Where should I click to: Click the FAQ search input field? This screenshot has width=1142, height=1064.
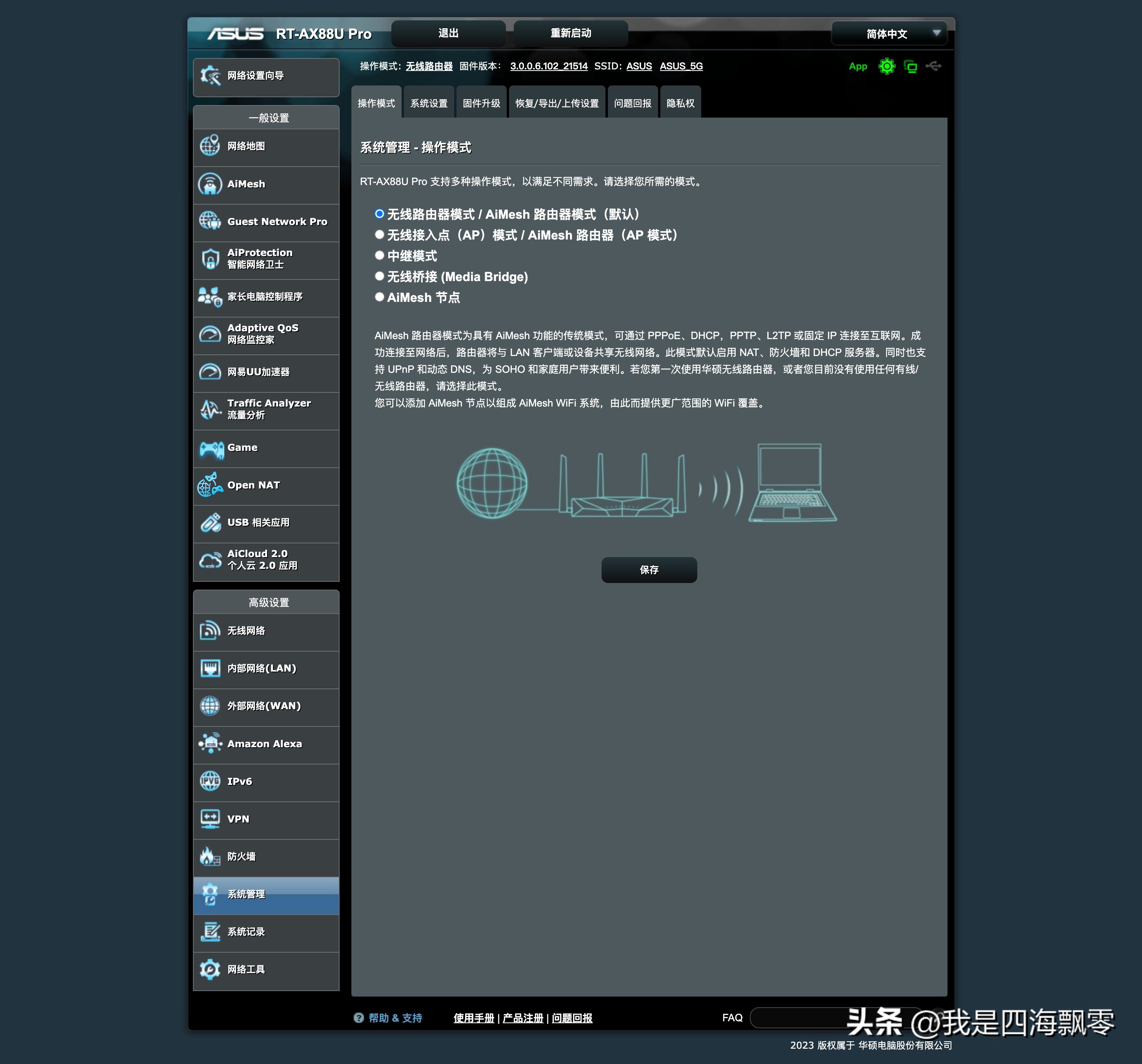click(836, 1017)
